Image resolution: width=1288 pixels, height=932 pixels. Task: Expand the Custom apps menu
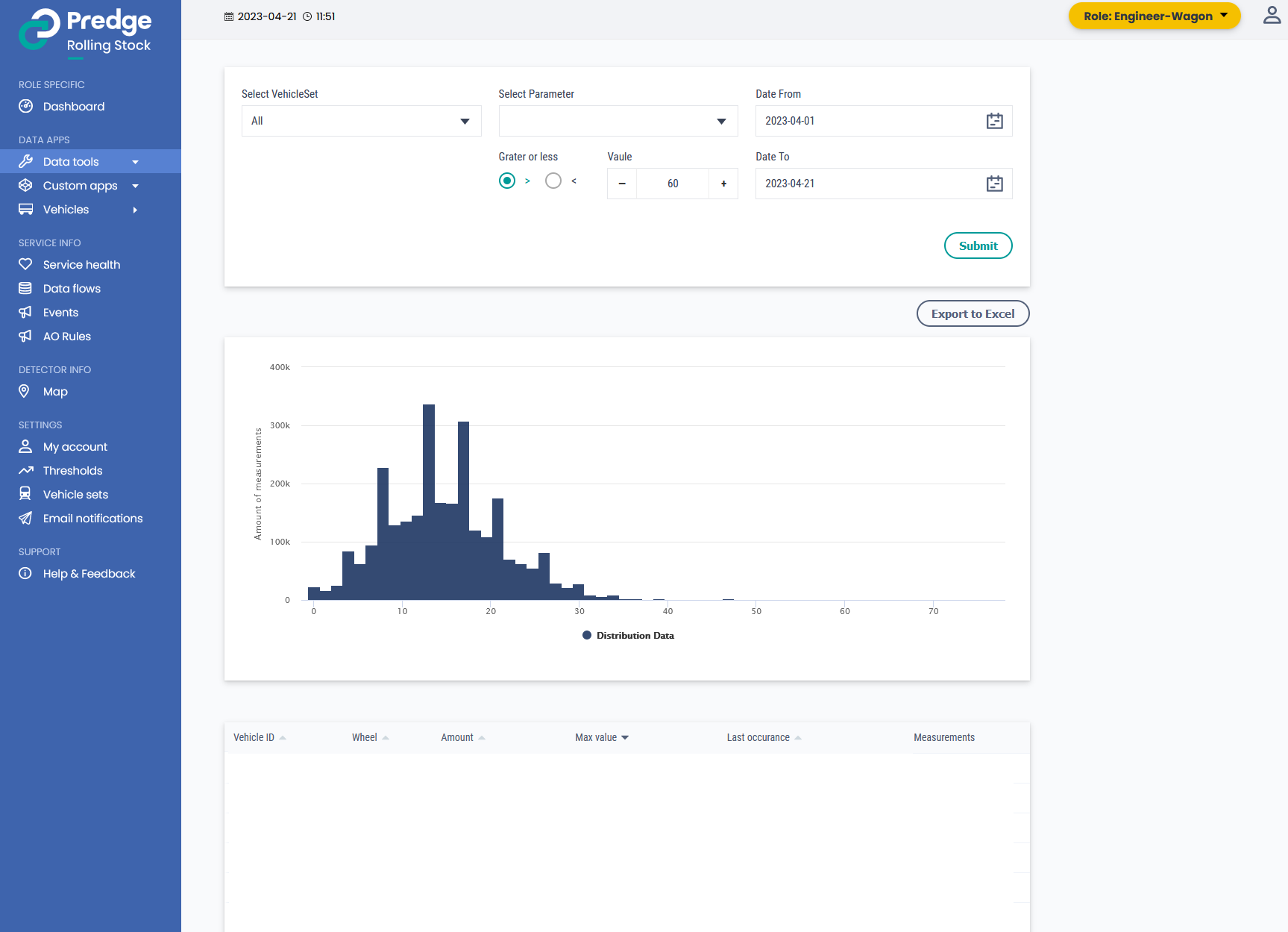click(80, 186)
